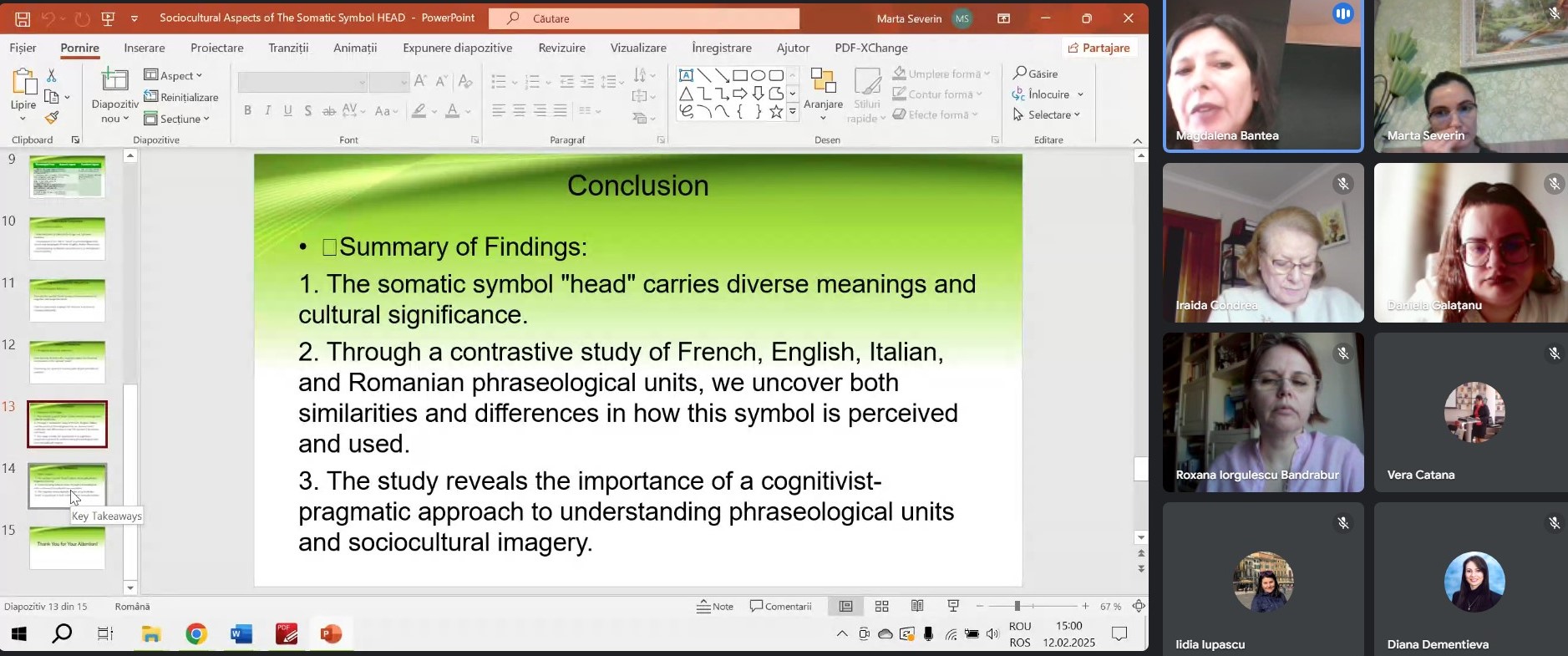Open PowerPoint from the Windows taskbar
This screenshot has width=1568, height=656.
click(x=331, y=635)
